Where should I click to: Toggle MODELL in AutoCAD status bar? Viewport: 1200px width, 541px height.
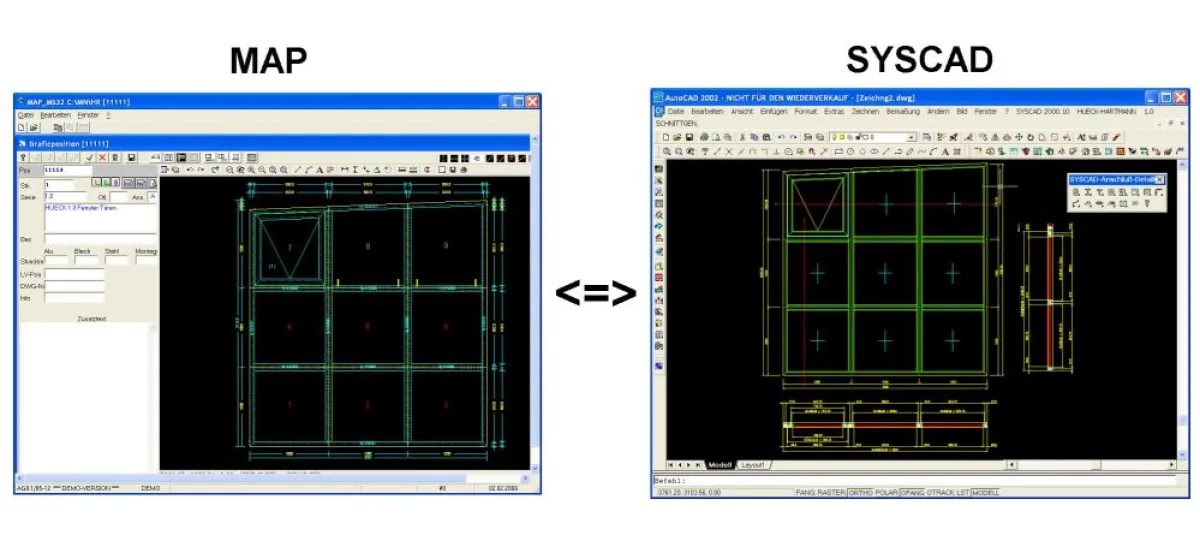985,492
